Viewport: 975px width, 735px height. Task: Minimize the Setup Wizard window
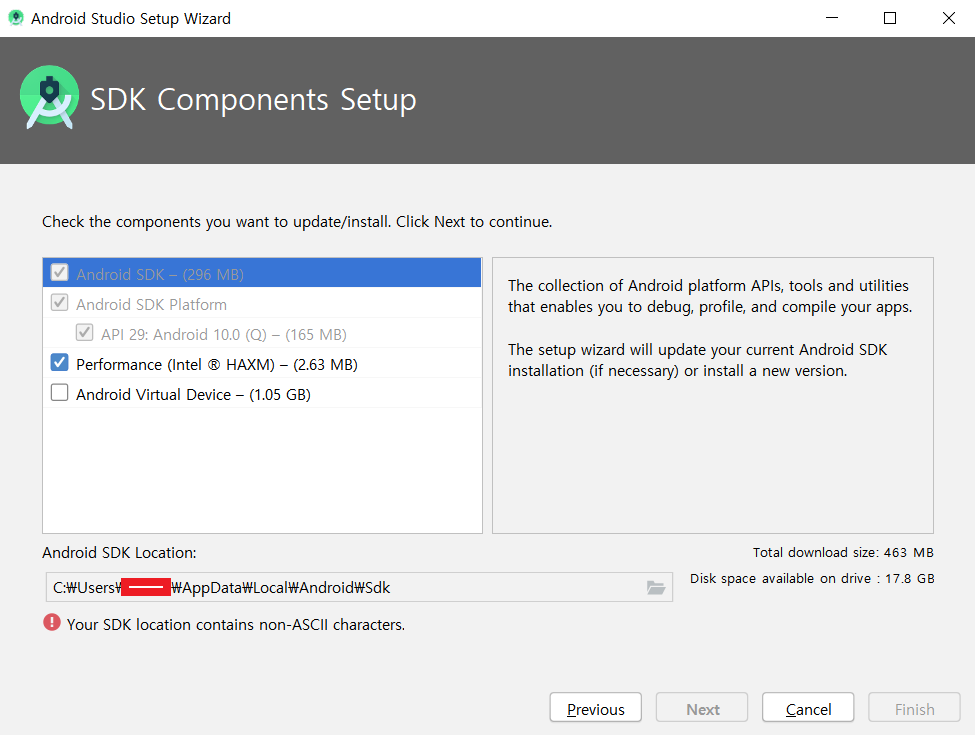click(x=832, y=18)
